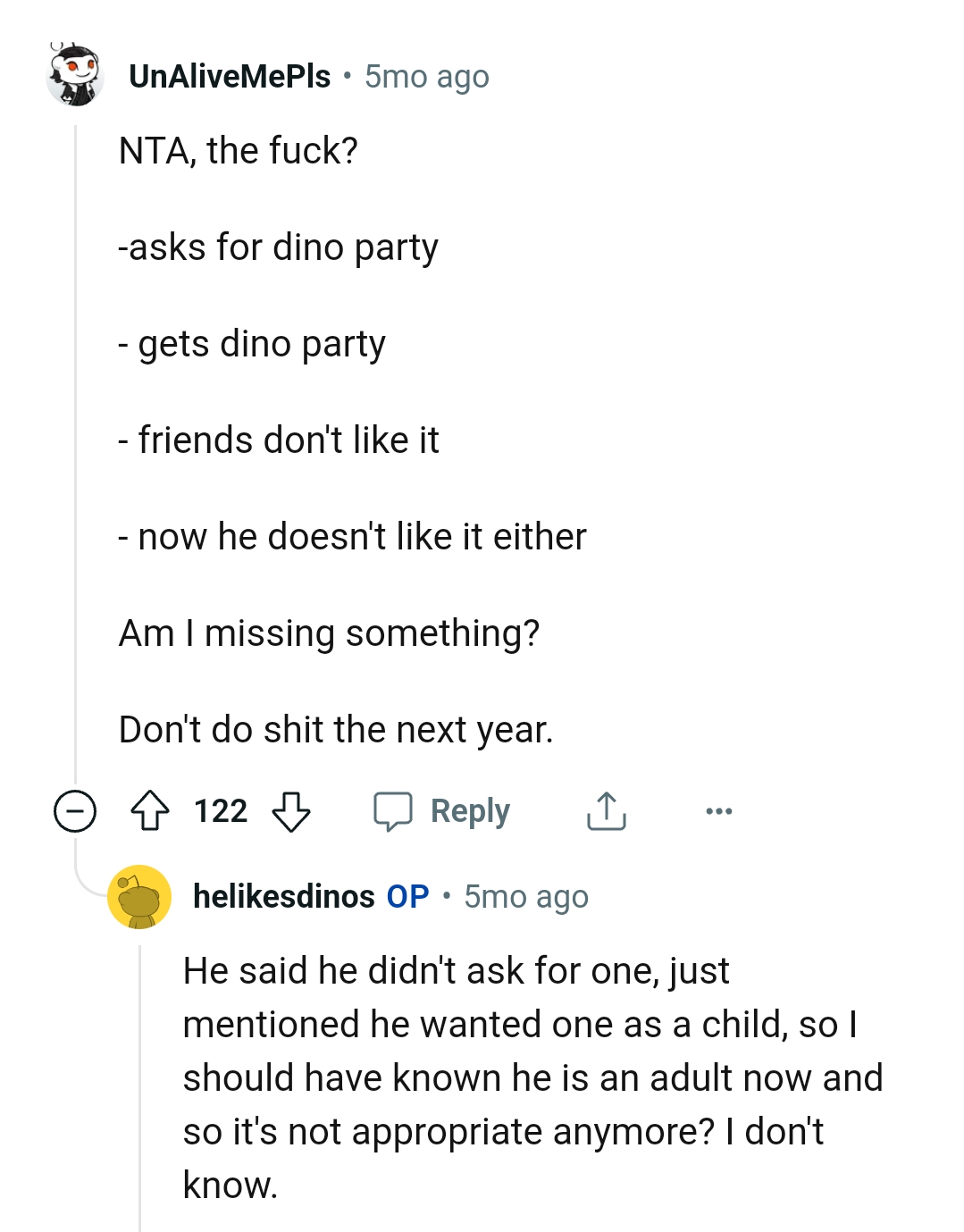Collapse the UnAliveMePls comment thread
The image size is (964, 1232).
point(74,810)
